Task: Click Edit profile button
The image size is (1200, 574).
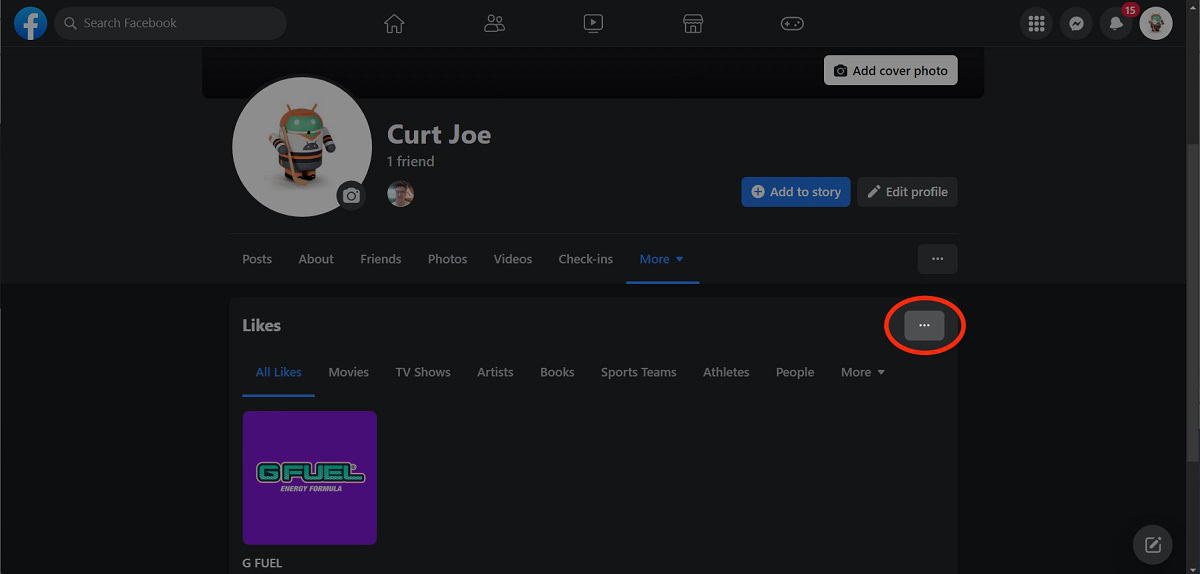Action: tap(907, 192)
